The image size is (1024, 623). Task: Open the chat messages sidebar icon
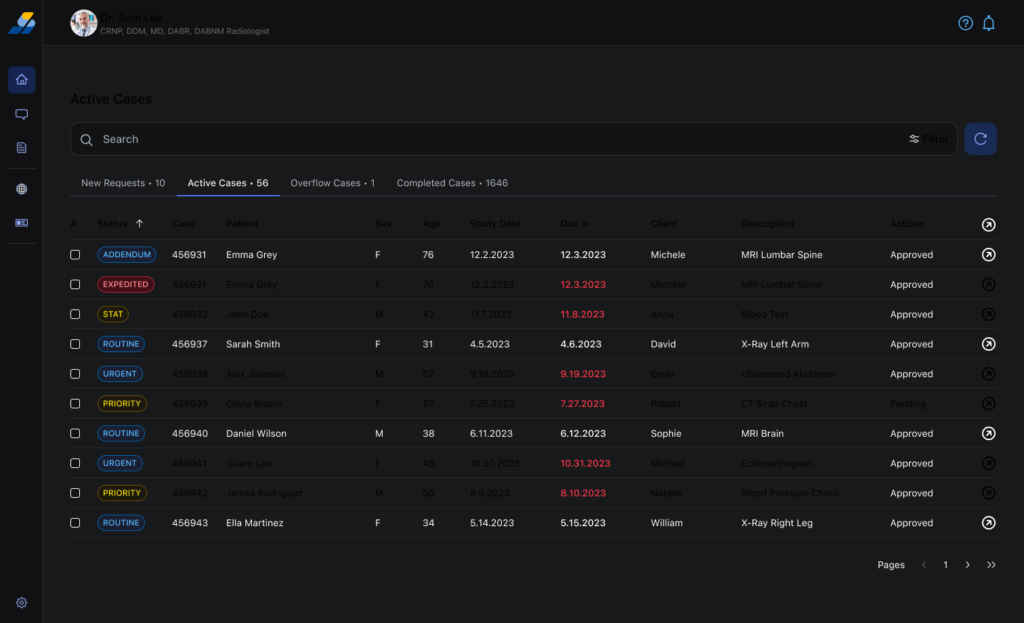click(21, 114)
